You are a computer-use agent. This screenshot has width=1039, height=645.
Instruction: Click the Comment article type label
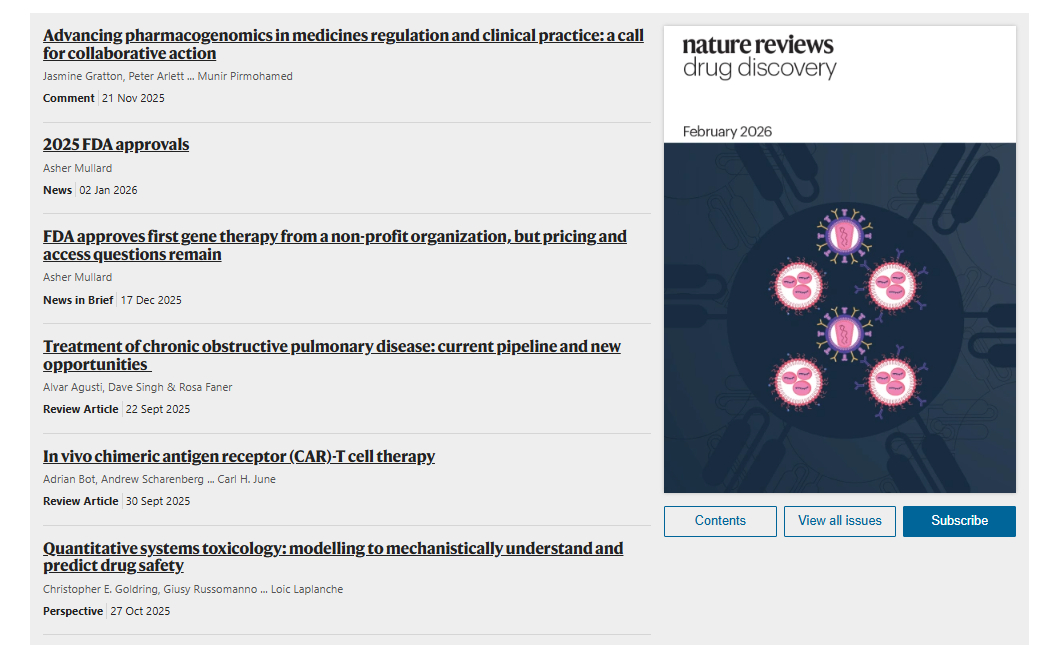point(69,98)
